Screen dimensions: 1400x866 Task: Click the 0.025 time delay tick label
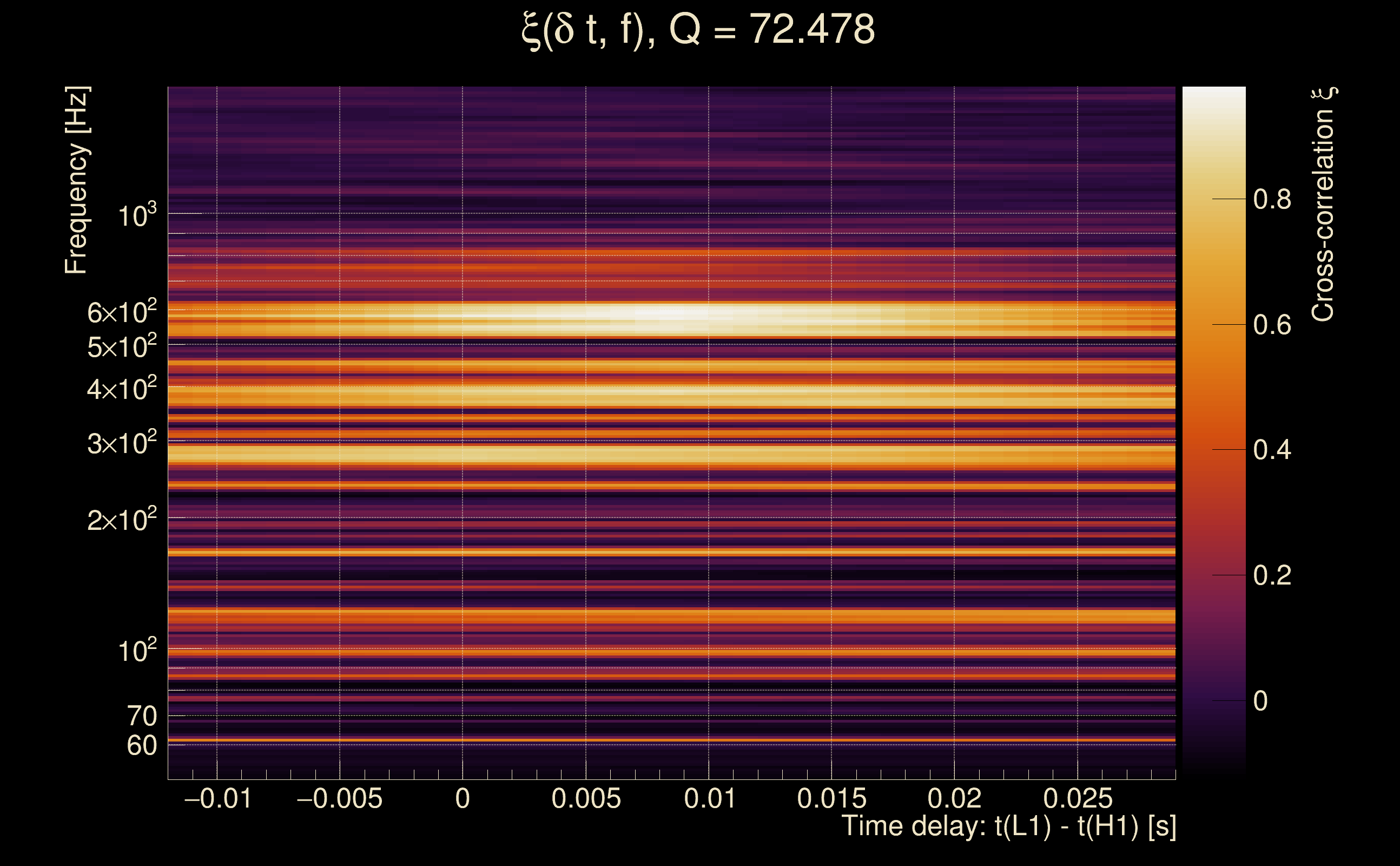1078,798
